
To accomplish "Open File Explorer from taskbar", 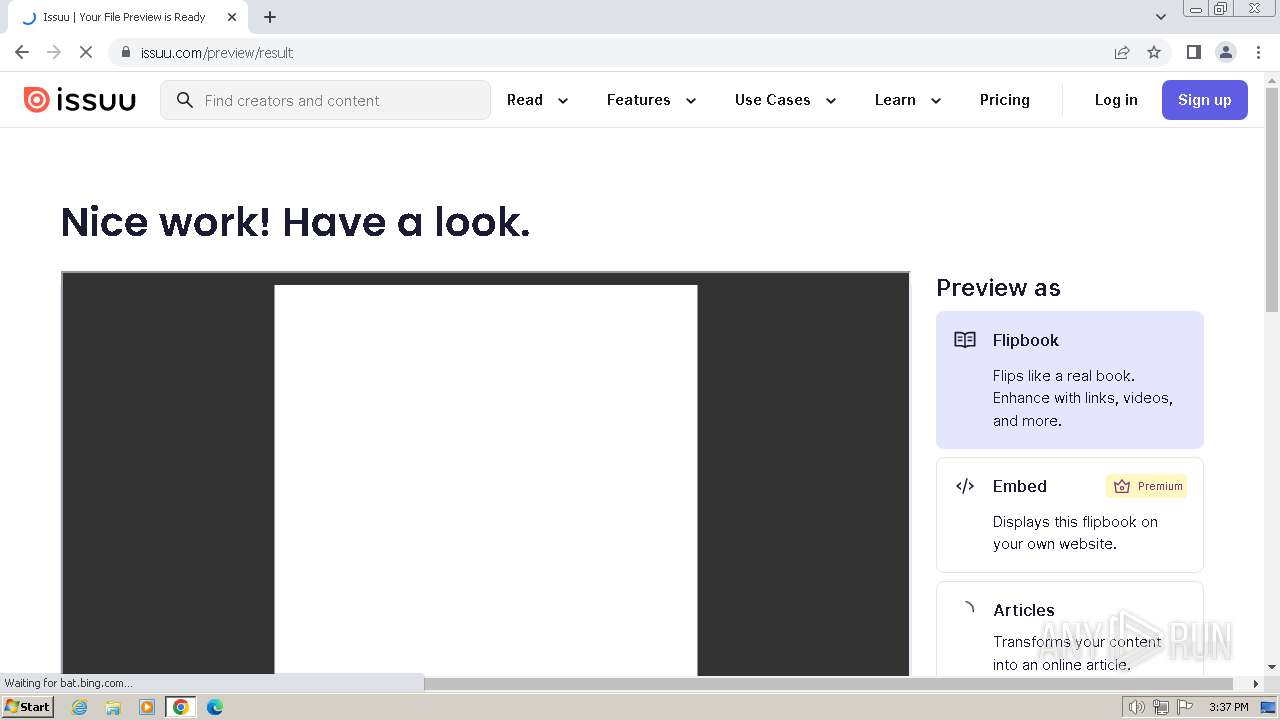I will pyautogui.click(x=113, y=707).
